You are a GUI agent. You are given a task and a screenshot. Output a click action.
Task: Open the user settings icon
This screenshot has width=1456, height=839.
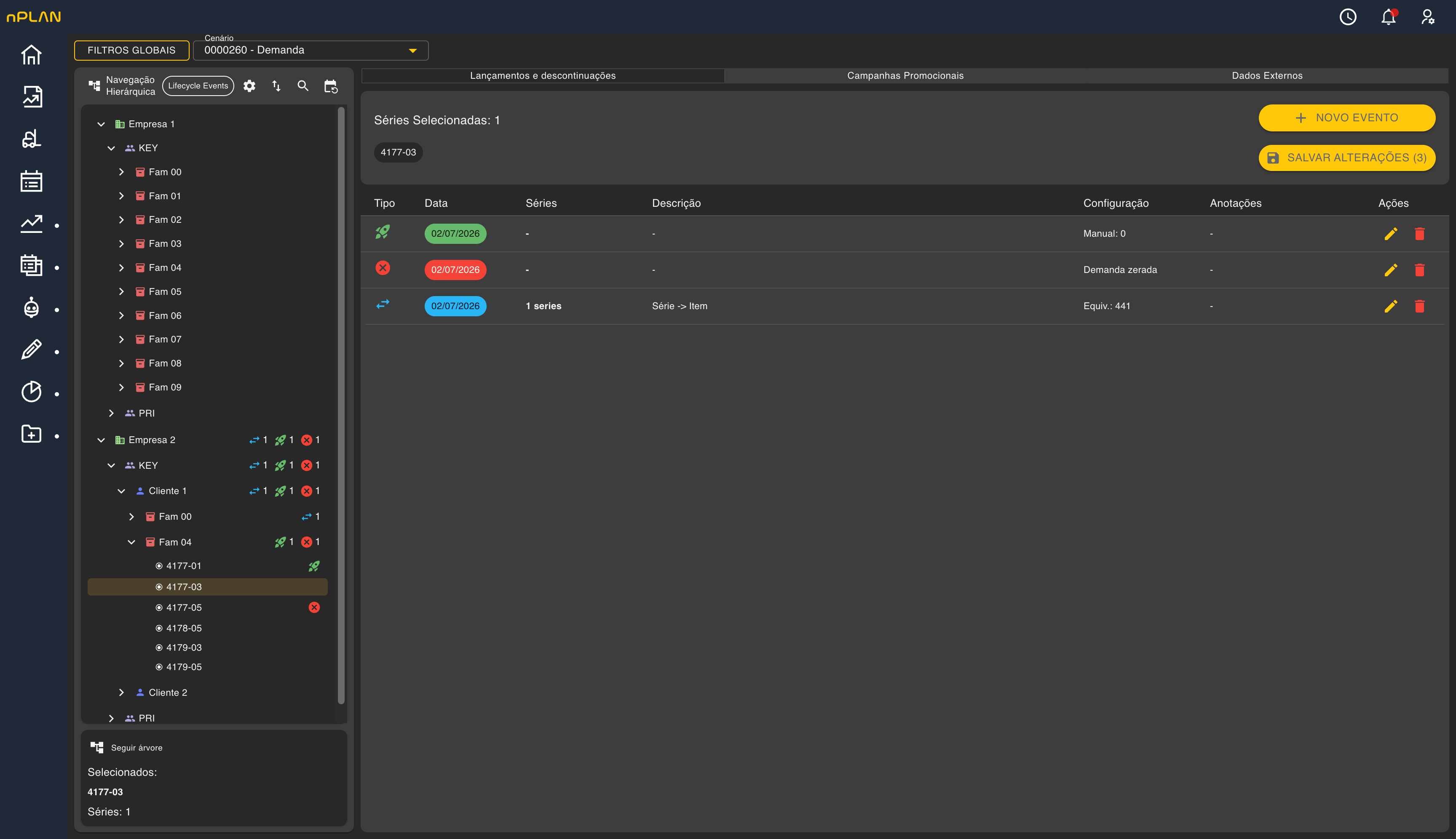[x=1428, y=17]
